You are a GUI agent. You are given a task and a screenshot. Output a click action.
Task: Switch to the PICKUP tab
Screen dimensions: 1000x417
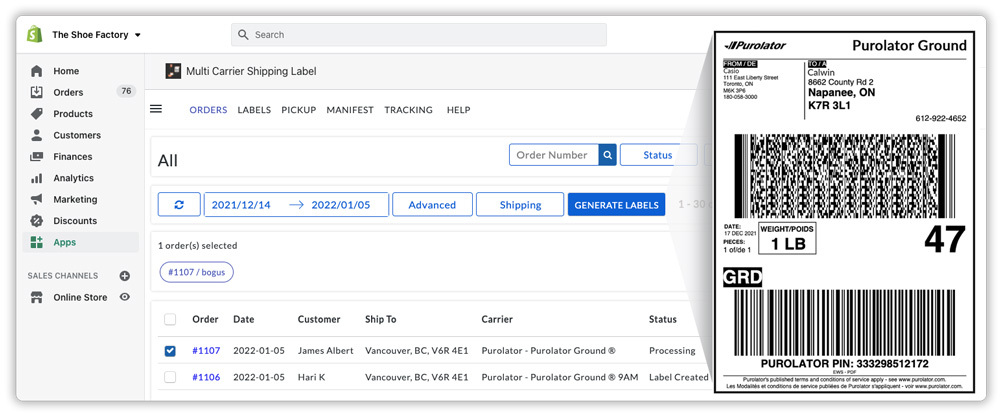tap(298, 110)
